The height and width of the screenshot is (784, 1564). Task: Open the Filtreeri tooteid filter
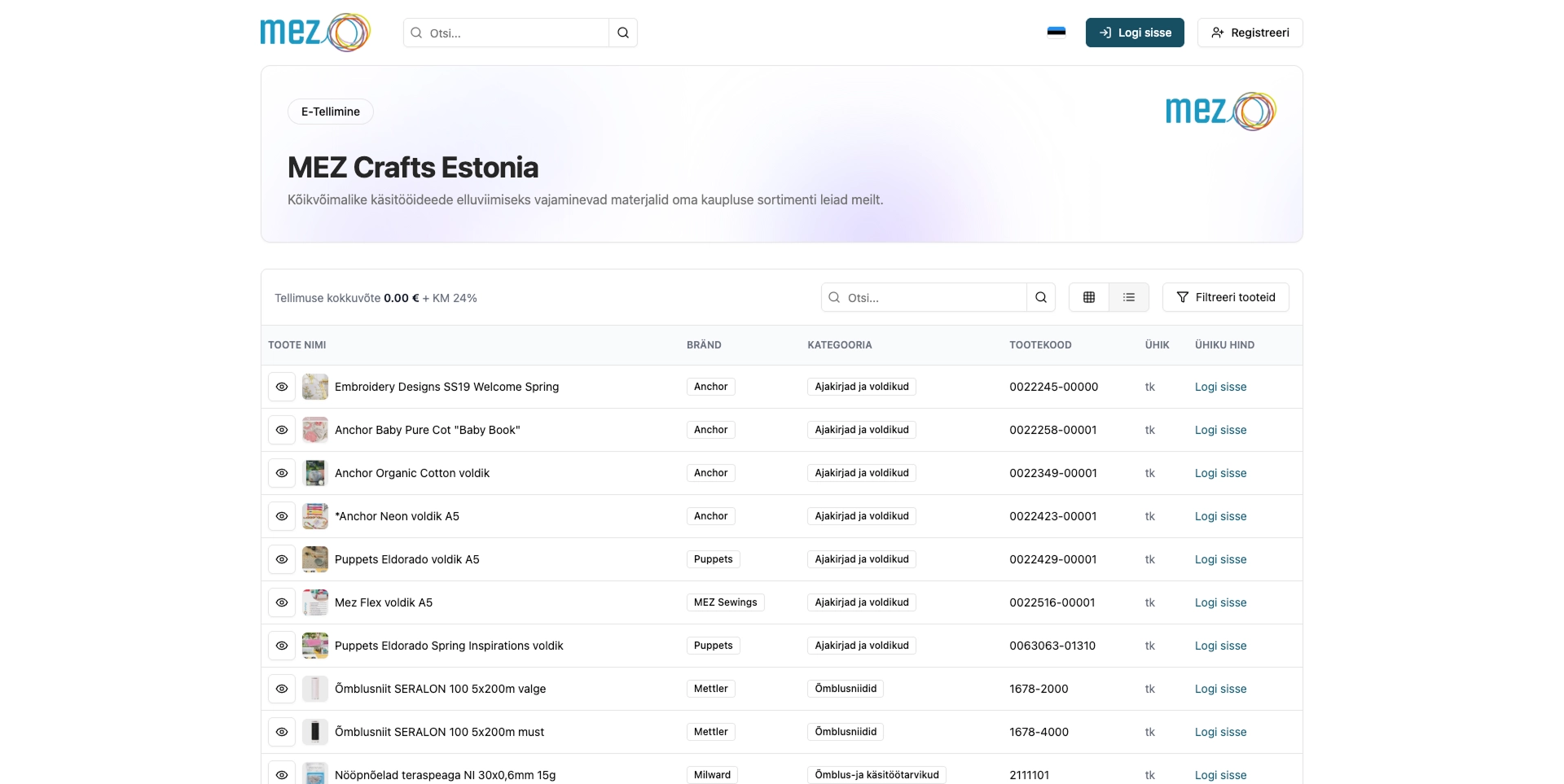pyautogui.click(x=1225, y=297)
